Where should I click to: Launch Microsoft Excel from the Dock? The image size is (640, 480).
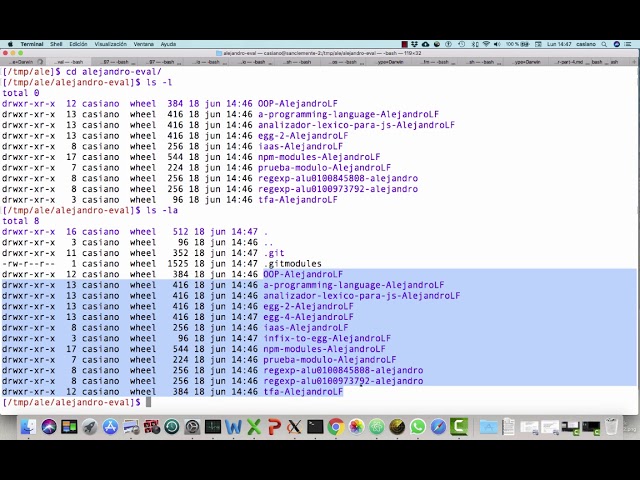[254, 427]
